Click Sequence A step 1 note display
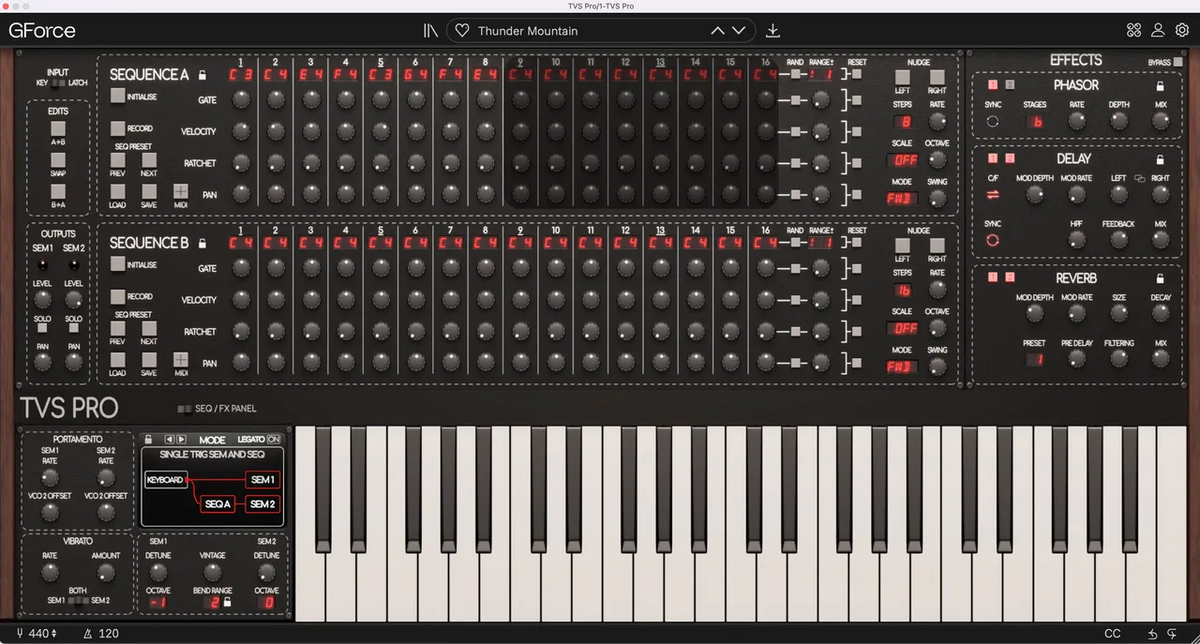The height and width of the screenshot is (644, 1200). (240, 75)
